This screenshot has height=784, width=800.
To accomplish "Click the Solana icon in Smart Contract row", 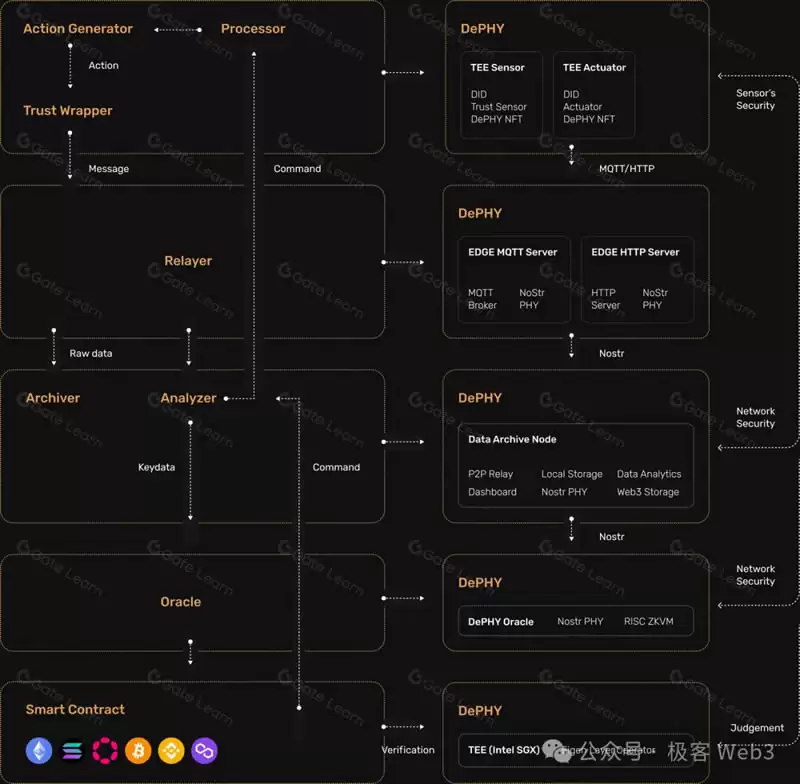I will point(71,750).
